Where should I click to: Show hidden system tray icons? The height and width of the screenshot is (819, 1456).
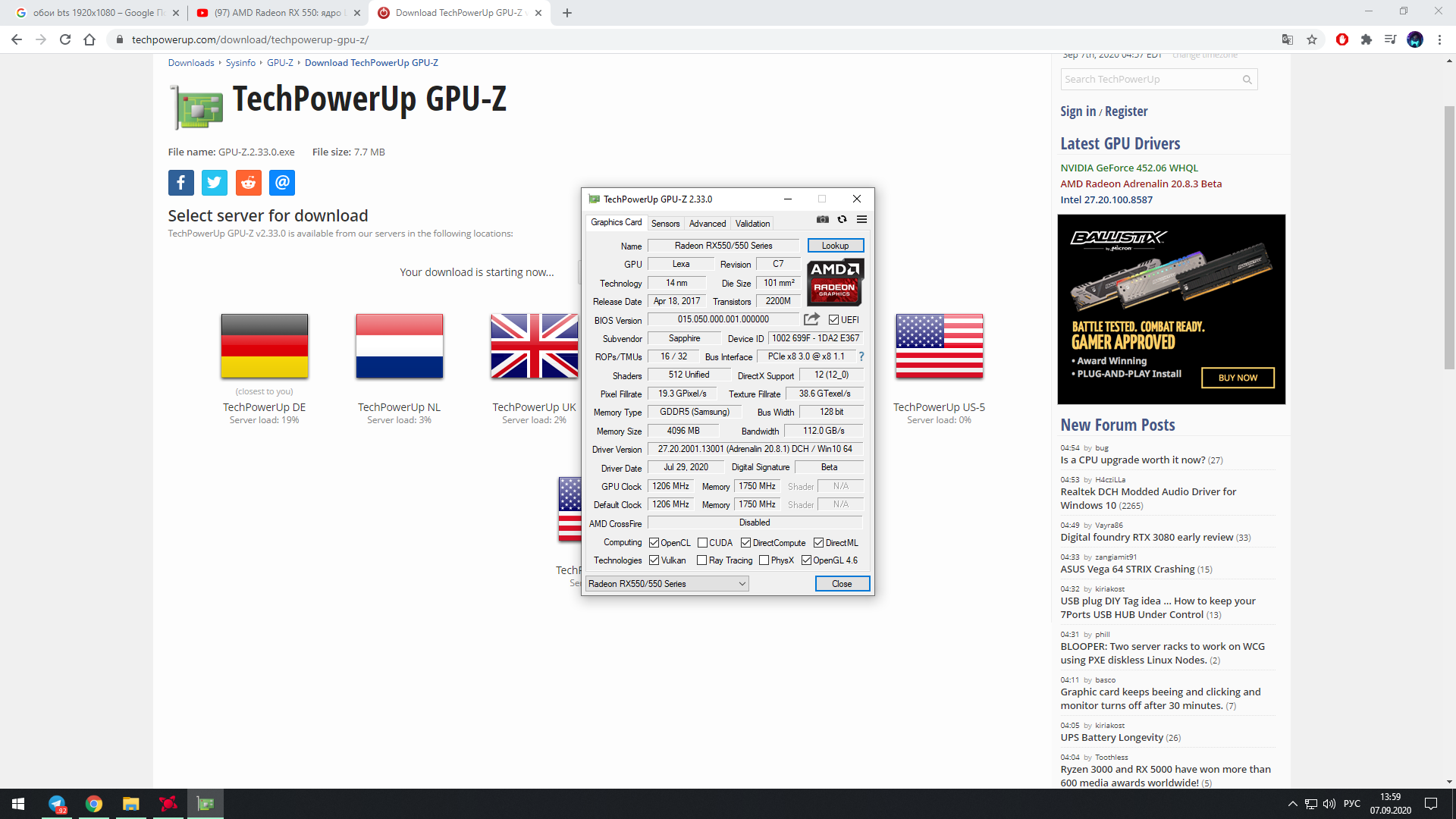pos(1292,804)
